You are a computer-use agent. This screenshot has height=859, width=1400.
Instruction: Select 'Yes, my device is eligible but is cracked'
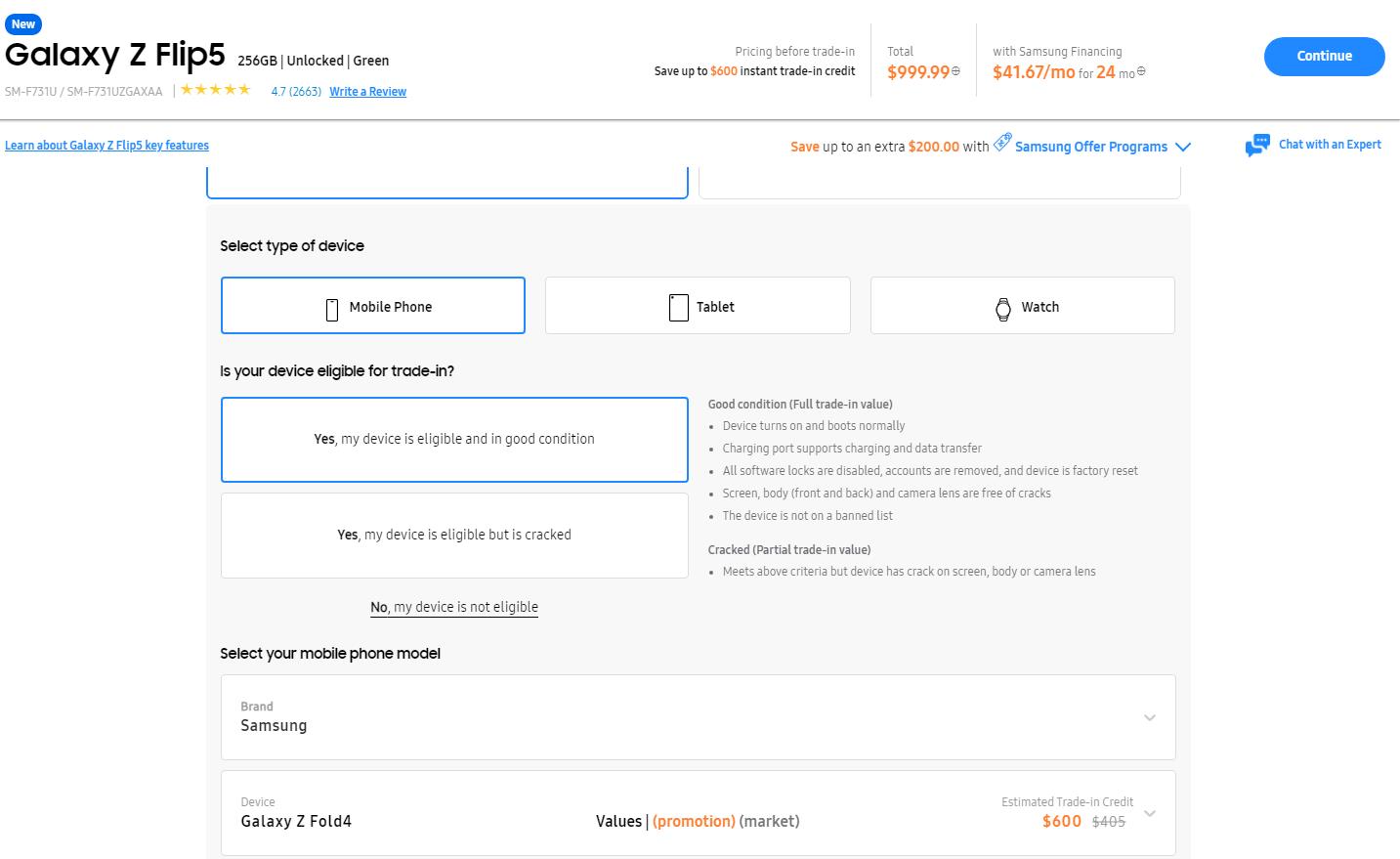pyautogui.click(x=454, y=536)
